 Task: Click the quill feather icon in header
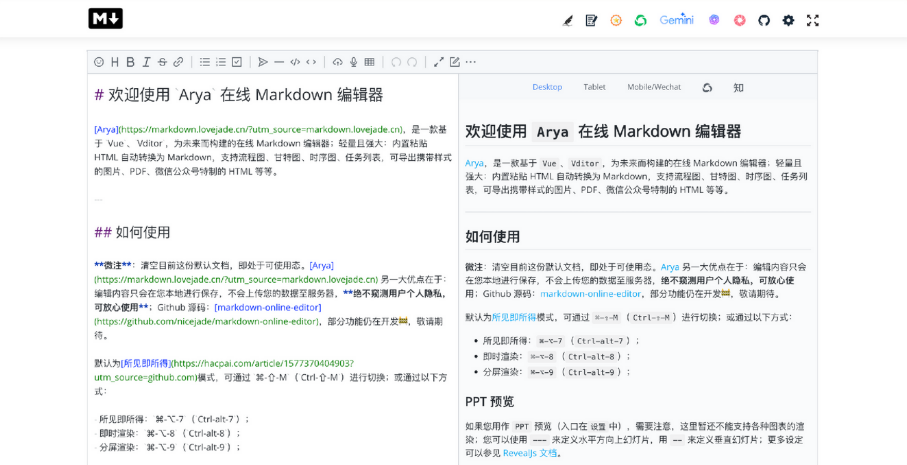tap(567, 20)
